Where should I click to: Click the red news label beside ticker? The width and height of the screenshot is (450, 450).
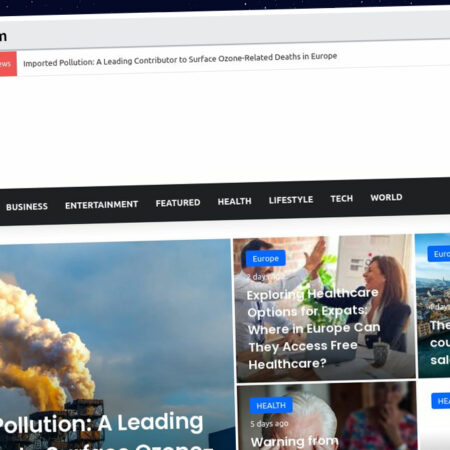click(7, 64)
